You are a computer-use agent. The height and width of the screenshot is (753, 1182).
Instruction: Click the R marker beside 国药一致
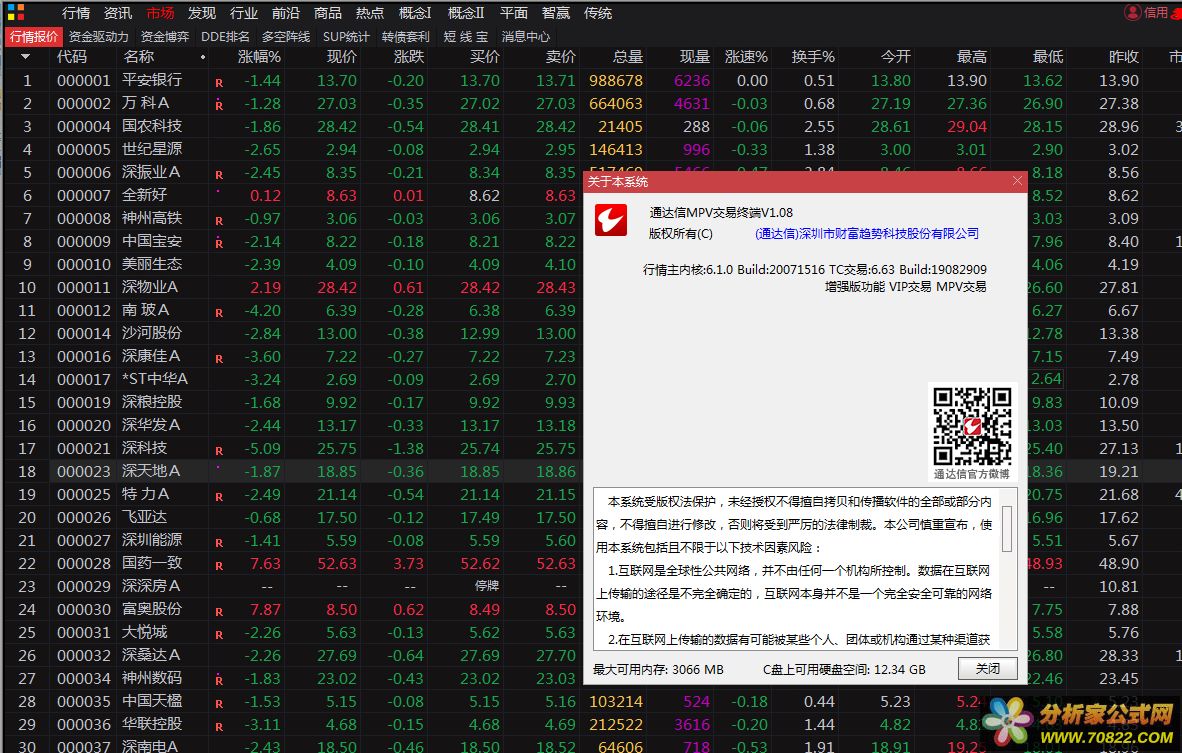[x=219, y=566]
